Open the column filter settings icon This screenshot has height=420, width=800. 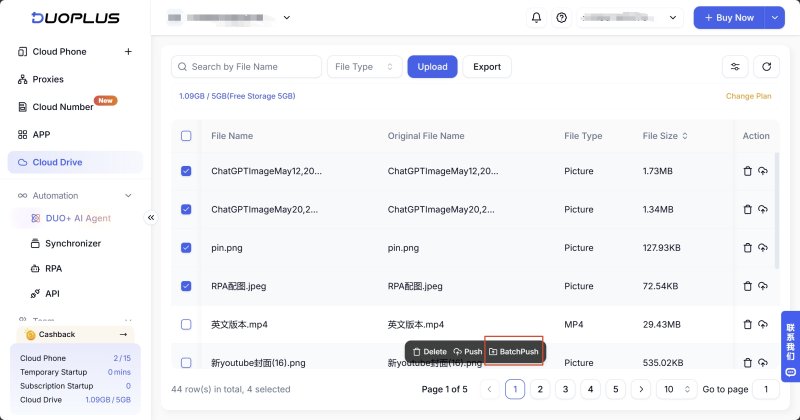(735, 67)
